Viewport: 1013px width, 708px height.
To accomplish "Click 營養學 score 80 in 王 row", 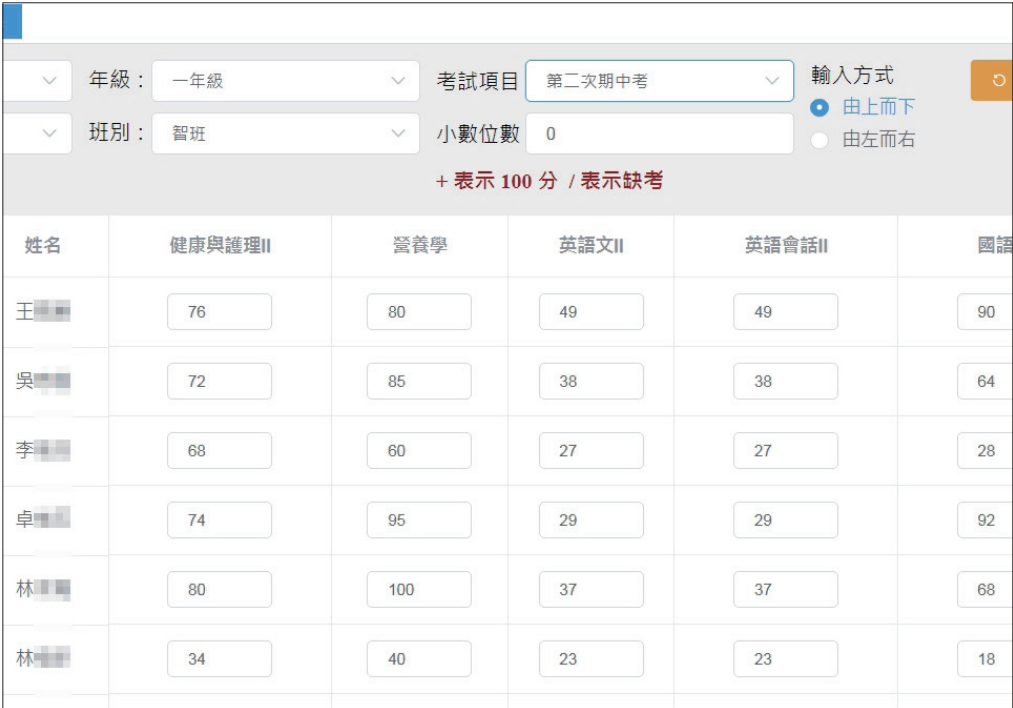I will tap(419, 312).
